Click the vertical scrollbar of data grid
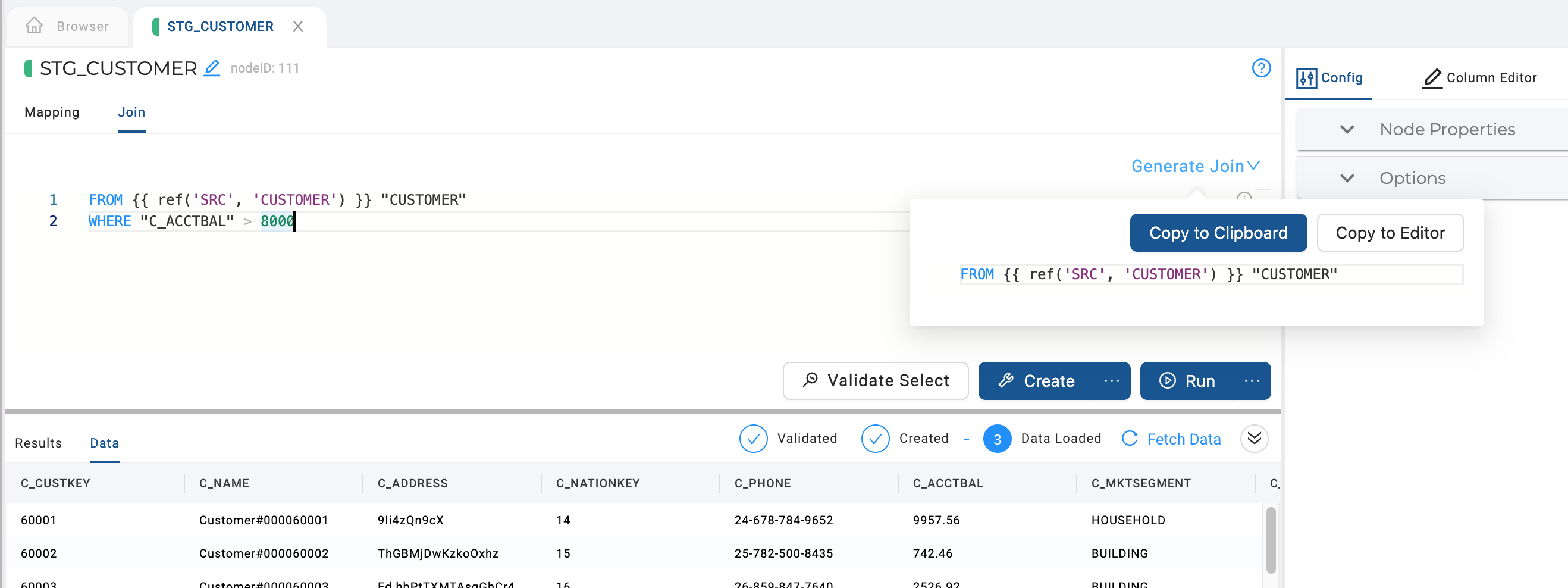 point(1271,539)
